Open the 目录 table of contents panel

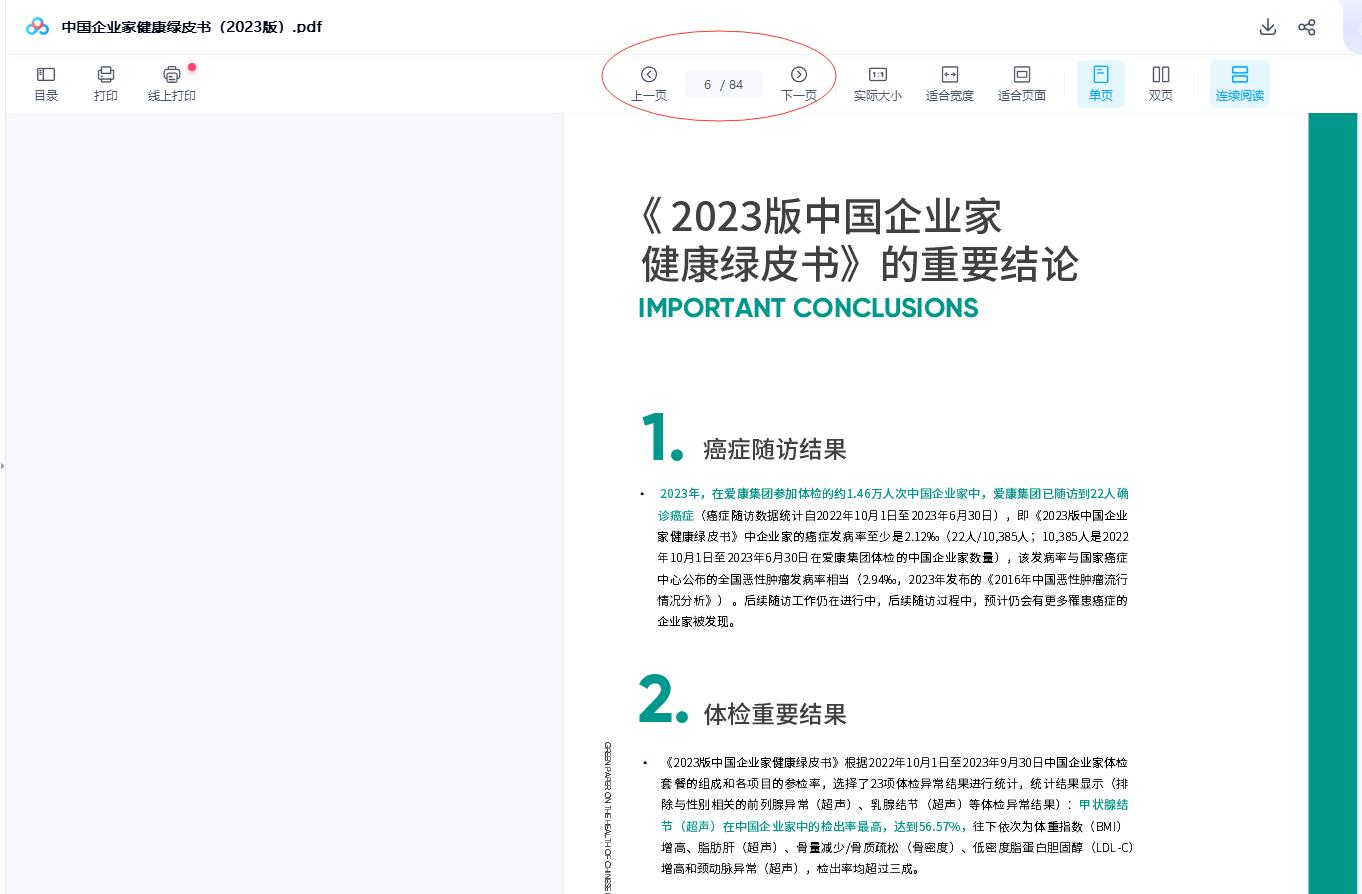coord(46,83)
